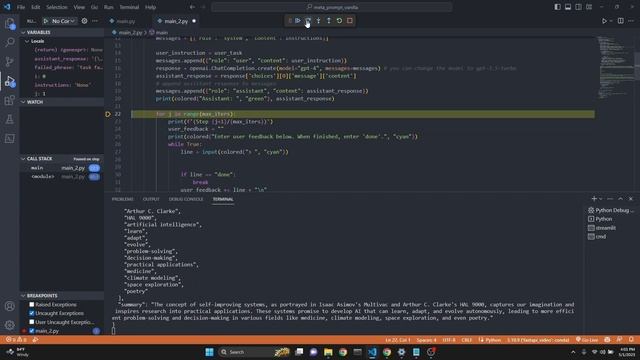Click Step Out in the debug toolbar
This screenshot has height=360, width=640.
pyautogui.click(x=329, y=20)
